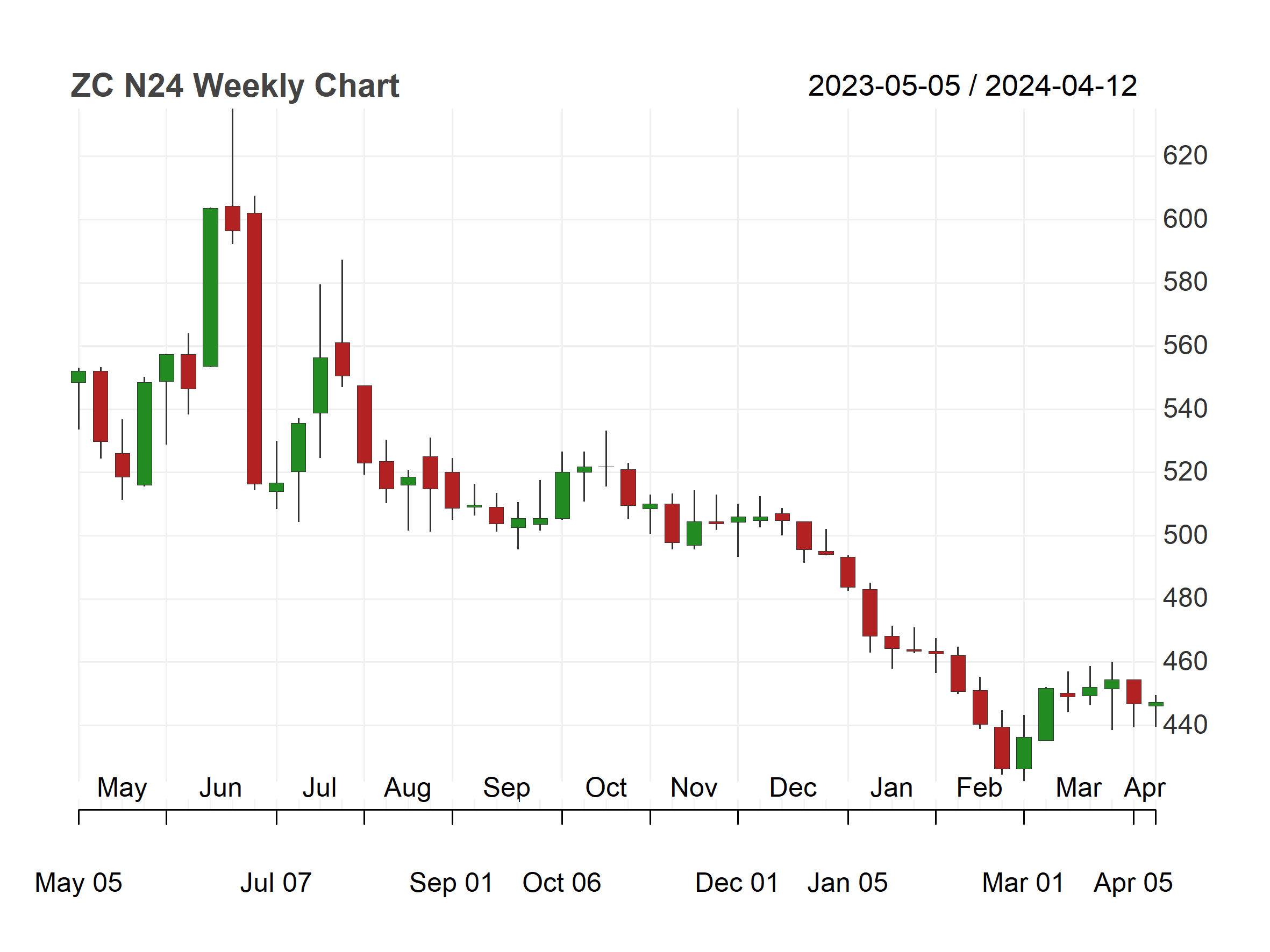Click the Jun month label
This screenshot has width=1270, height=952.
pyautogui.click(x=220, y=788)
